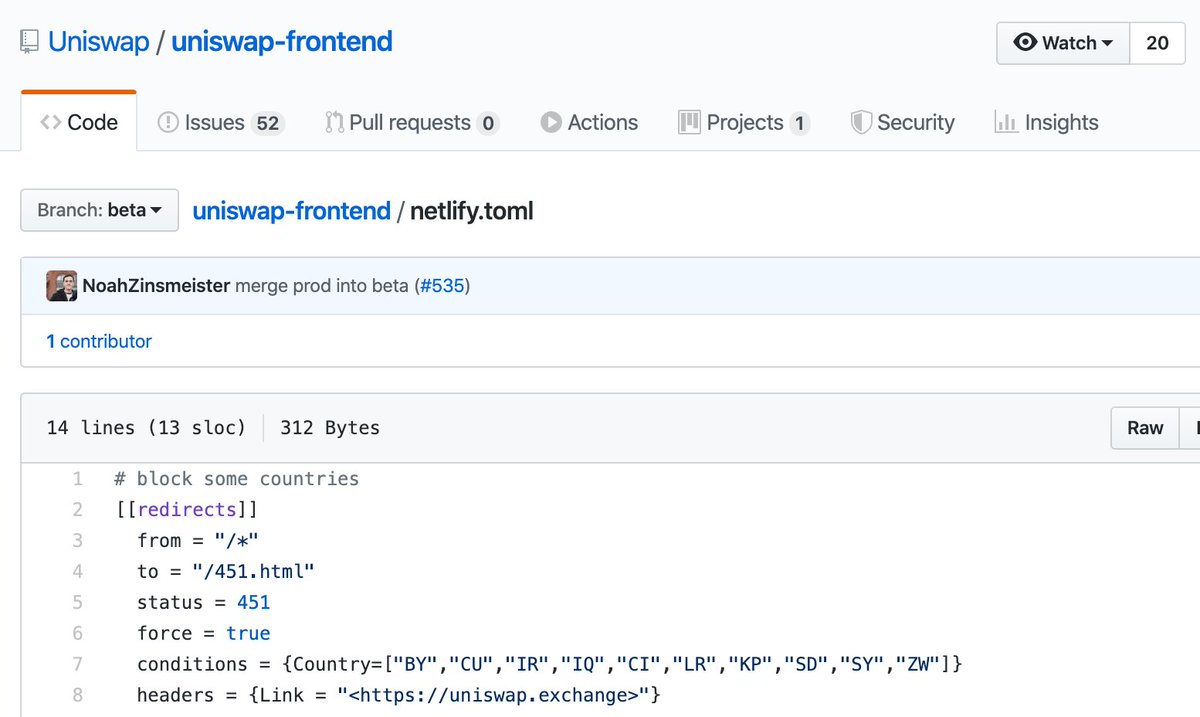The width and height of the screenshot is (1200, 717).
Task: Click the Code tab angle-brackets icon
Action: click(x=50, y=122)
